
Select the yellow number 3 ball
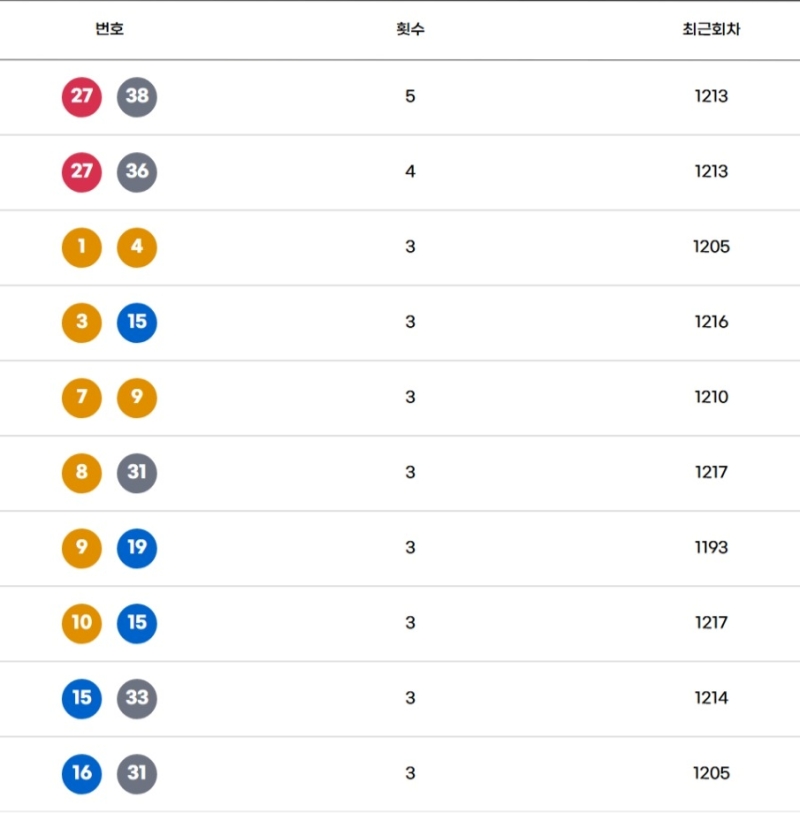(82, 322)
